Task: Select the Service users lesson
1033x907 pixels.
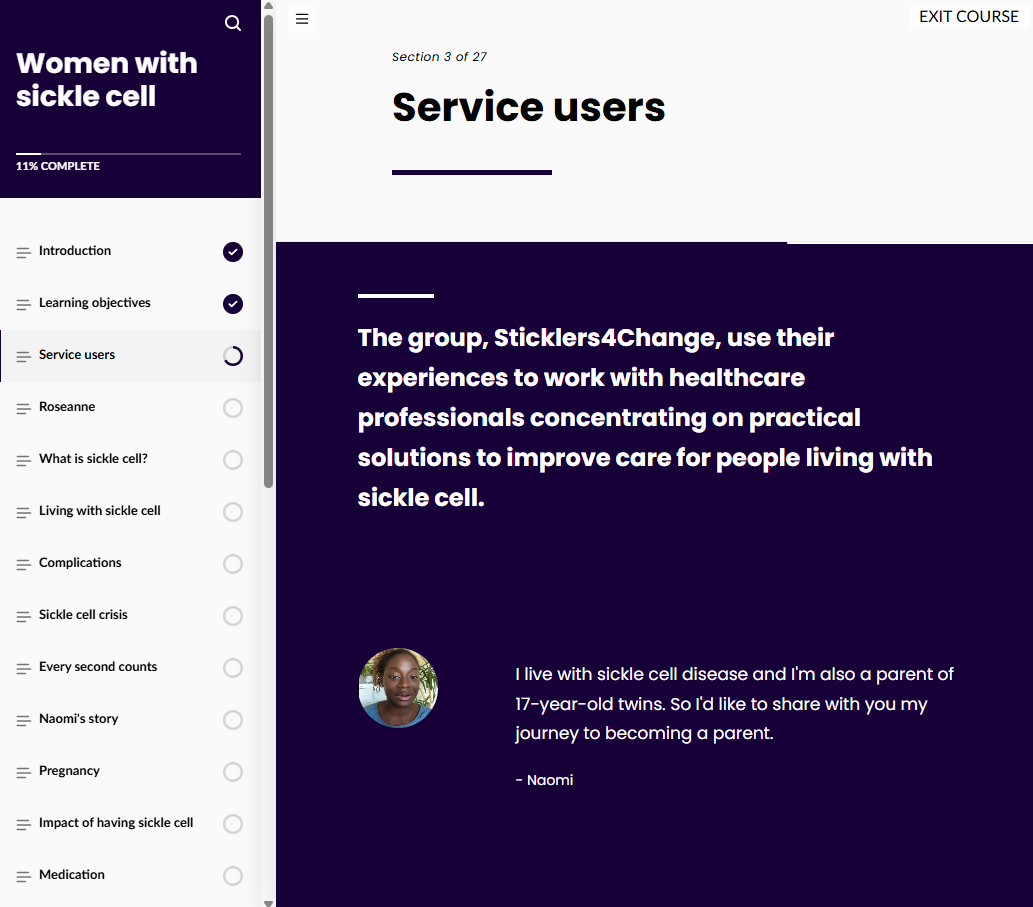Action: point(130,356)
